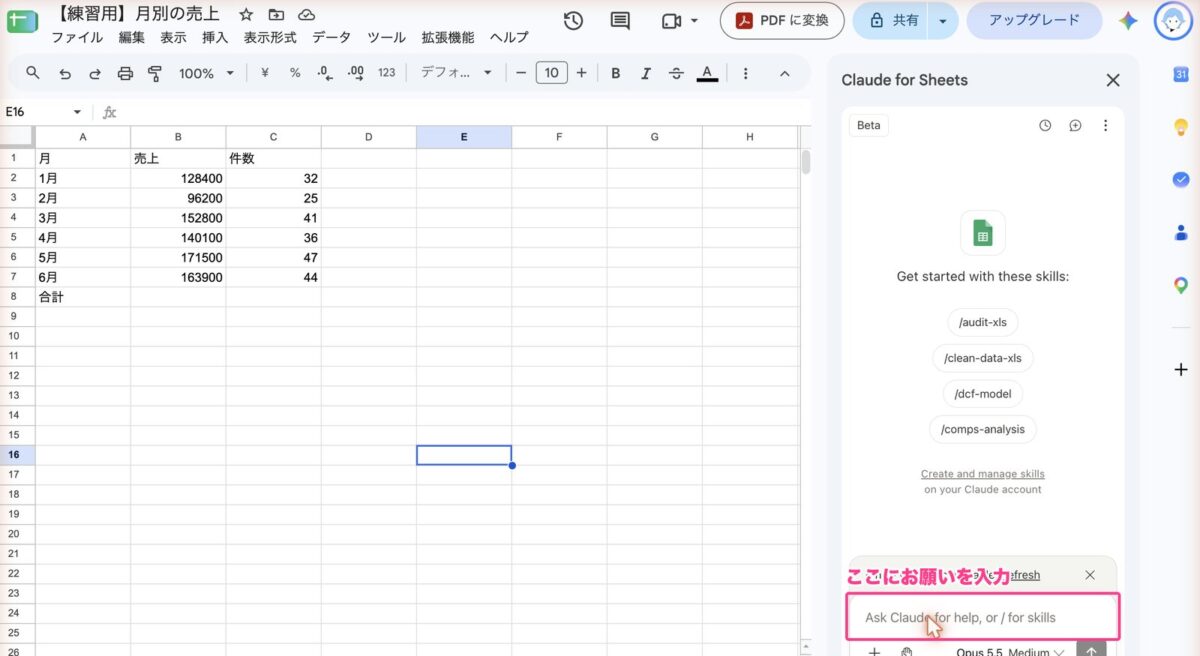Open the 拡張機能 menu
The image size is (1200, 656).
click(448, 37)
